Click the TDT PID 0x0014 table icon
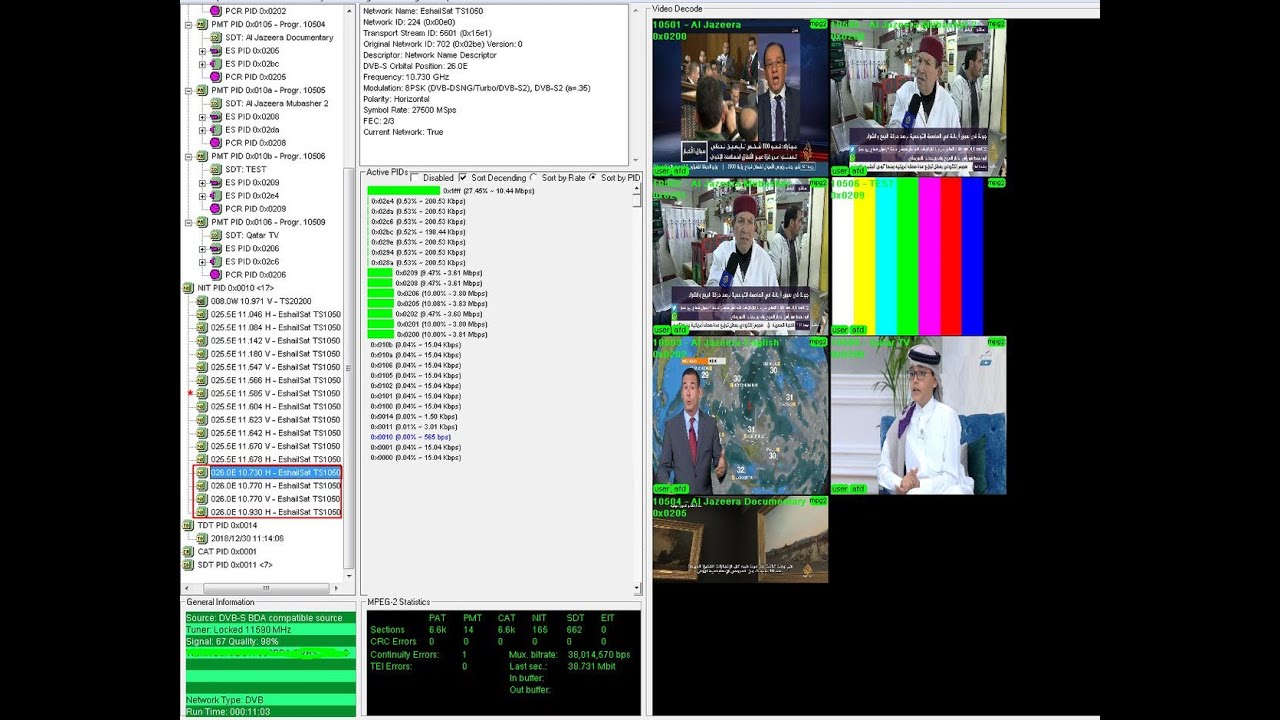Screen dimensions: 1280x720 coord(189,525)
